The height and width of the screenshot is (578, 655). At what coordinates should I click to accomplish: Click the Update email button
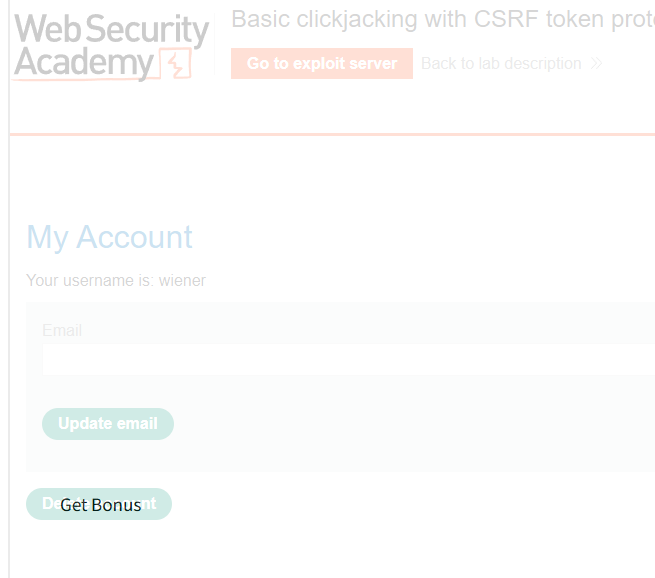pyautogui.click(x=108, y=423)
